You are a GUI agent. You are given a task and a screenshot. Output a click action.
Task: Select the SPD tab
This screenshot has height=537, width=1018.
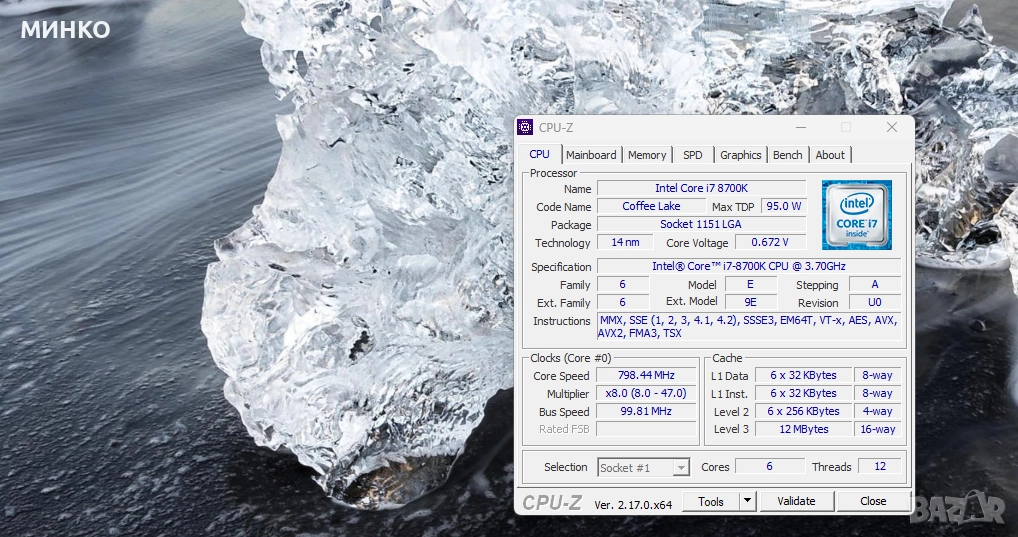click(x=693, y=155)
